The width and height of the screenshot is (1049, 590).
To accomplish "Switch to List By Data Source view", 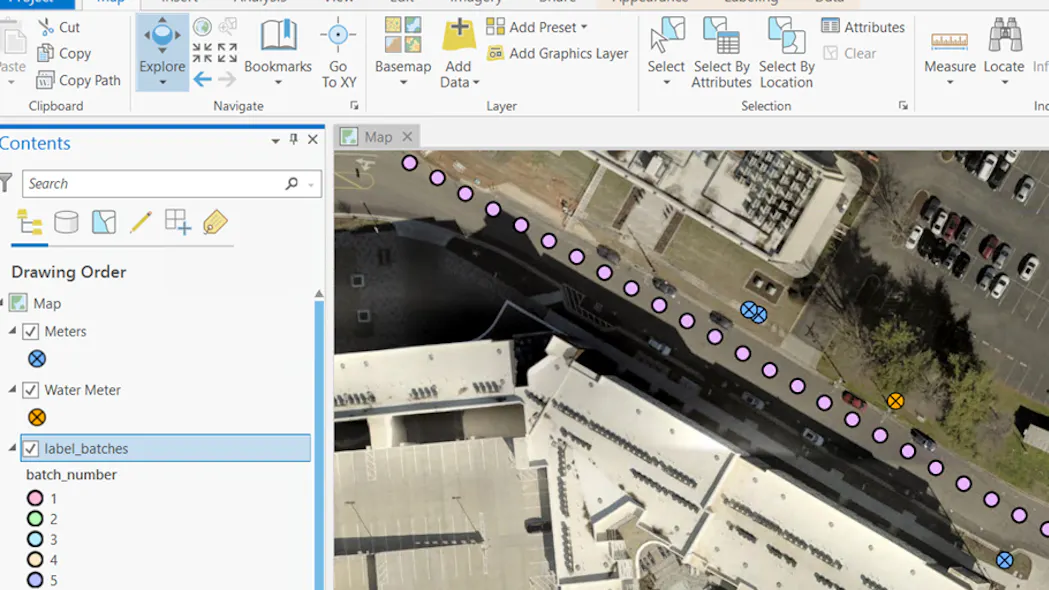I will (x=66, y=222).
